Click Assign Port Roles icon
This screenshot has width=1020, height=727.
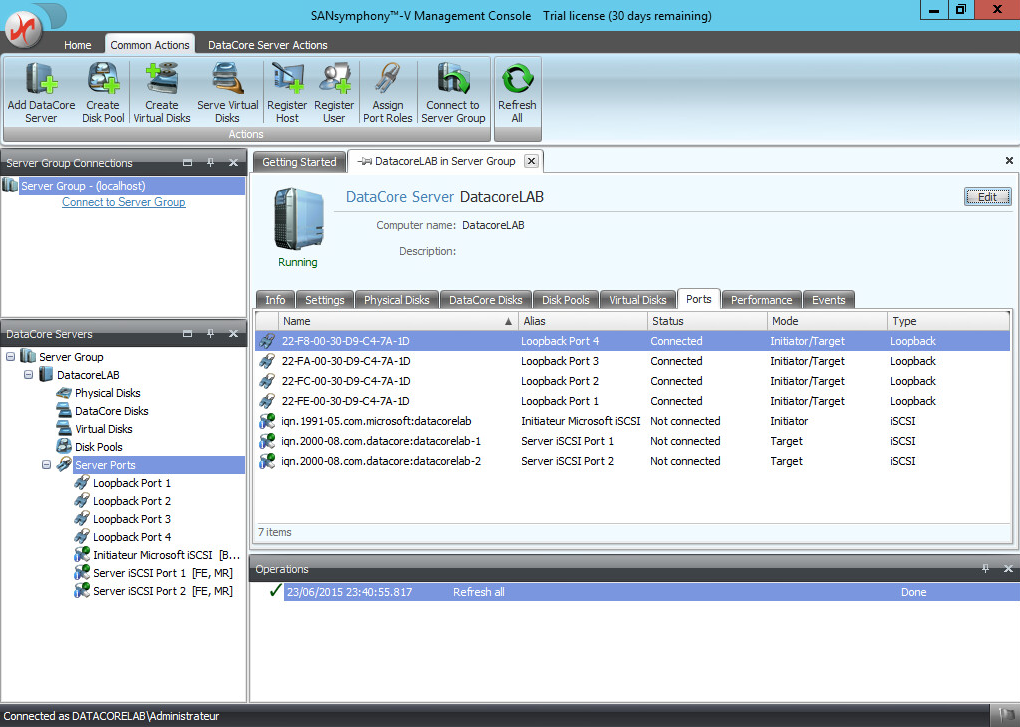[x=387, y=81]
